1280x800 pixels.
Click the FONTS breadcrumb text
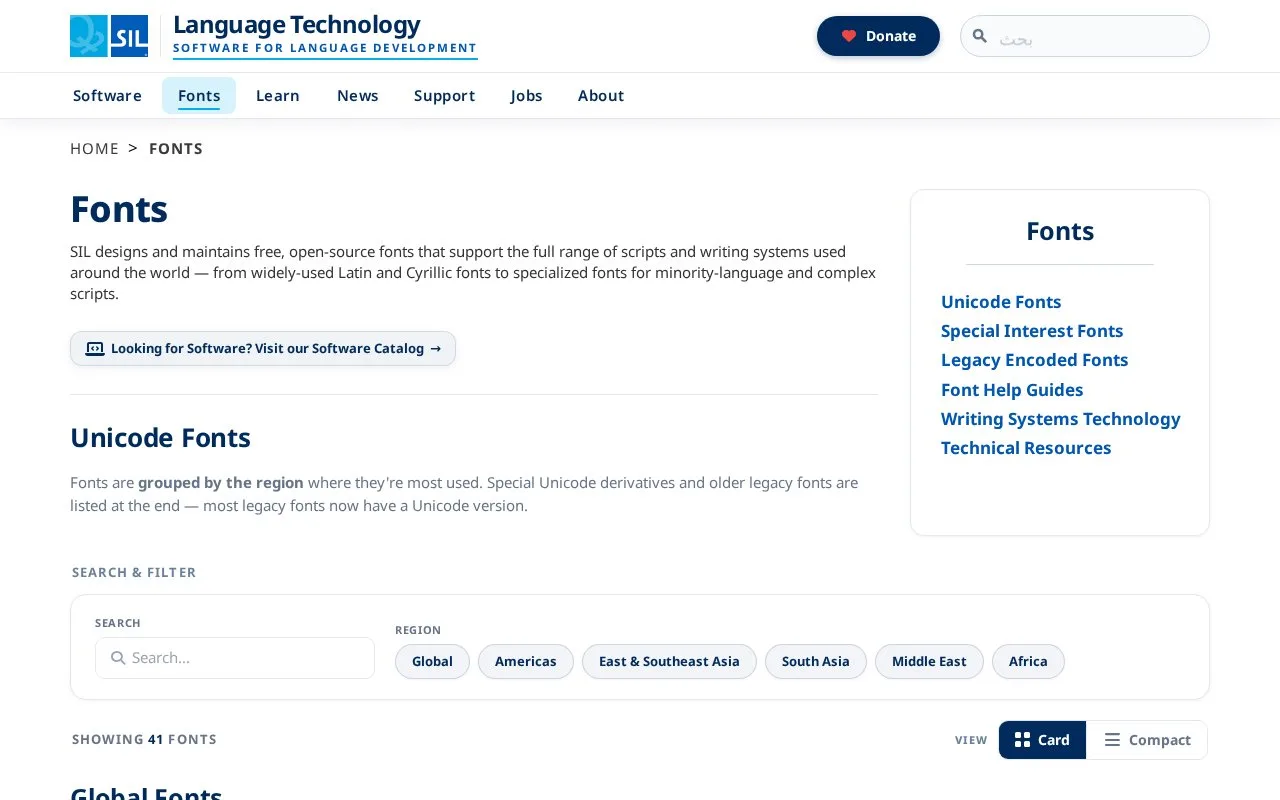point(176,149)
